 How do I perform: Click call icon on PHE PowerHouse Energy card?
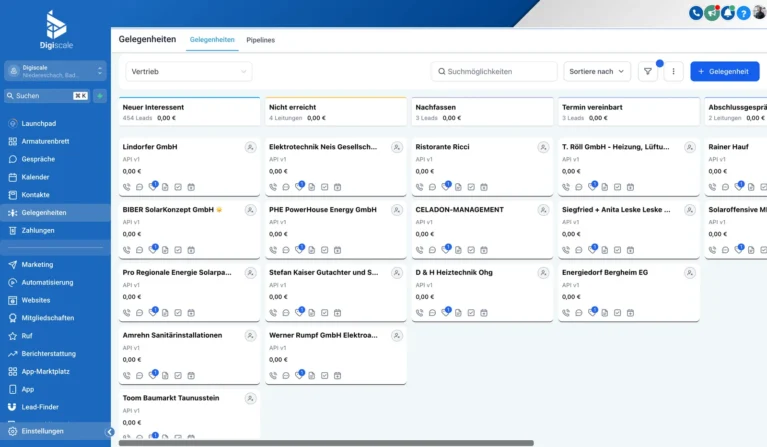(273, 250)
